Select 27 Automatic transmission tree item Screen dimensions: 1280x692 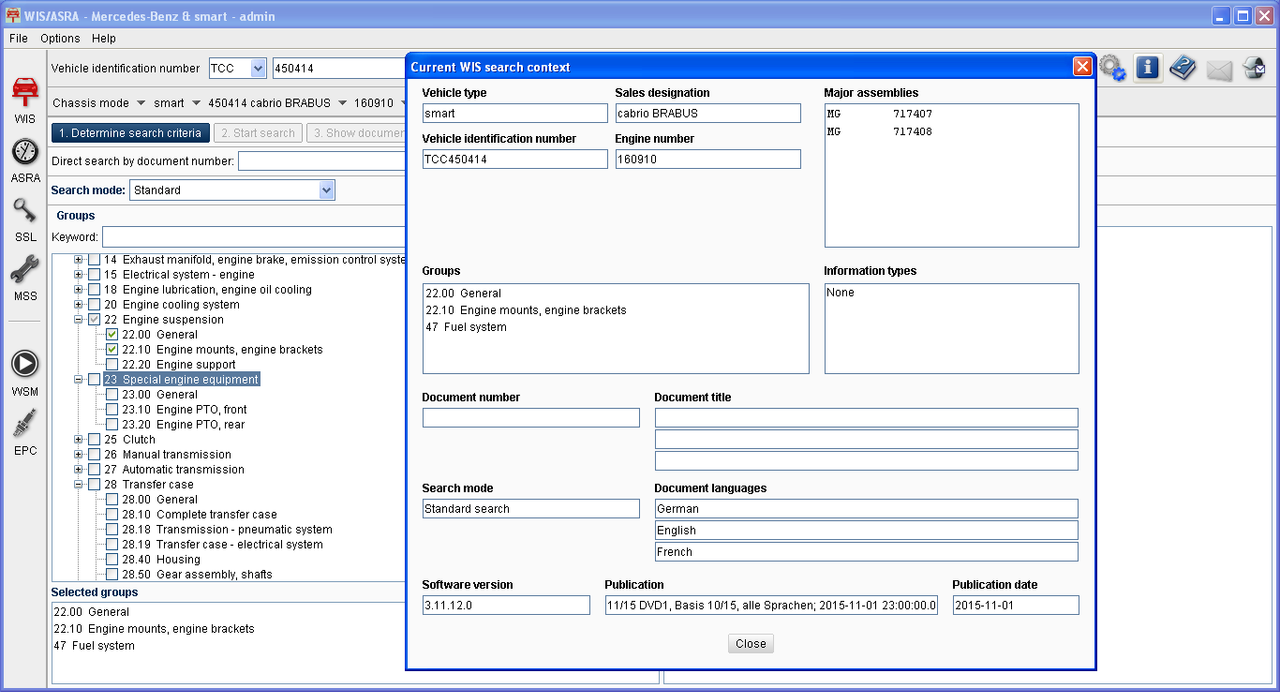pyautogui.click(x=174, y=469)
